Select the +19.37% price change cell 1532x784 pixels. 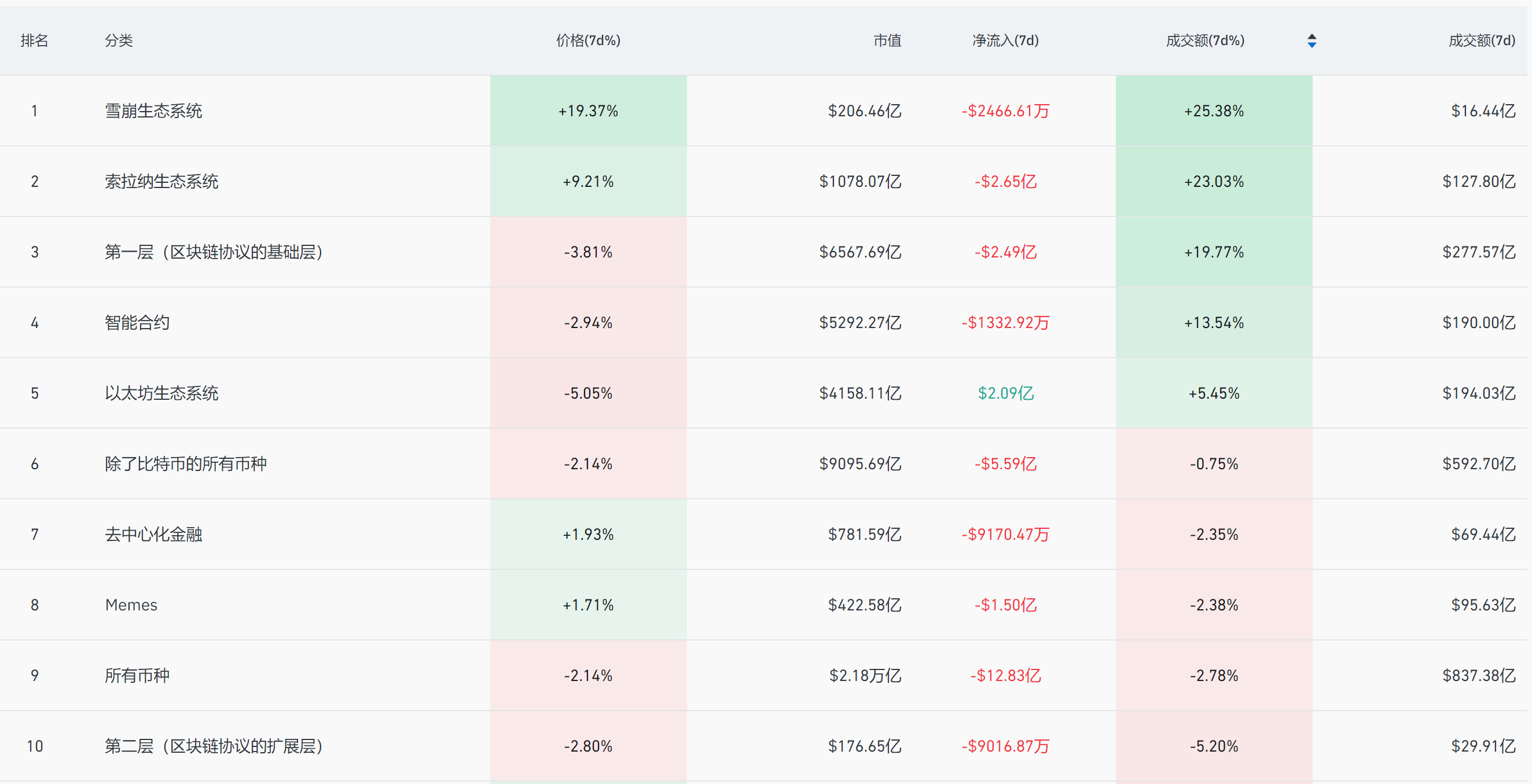(x=588, y=111)
